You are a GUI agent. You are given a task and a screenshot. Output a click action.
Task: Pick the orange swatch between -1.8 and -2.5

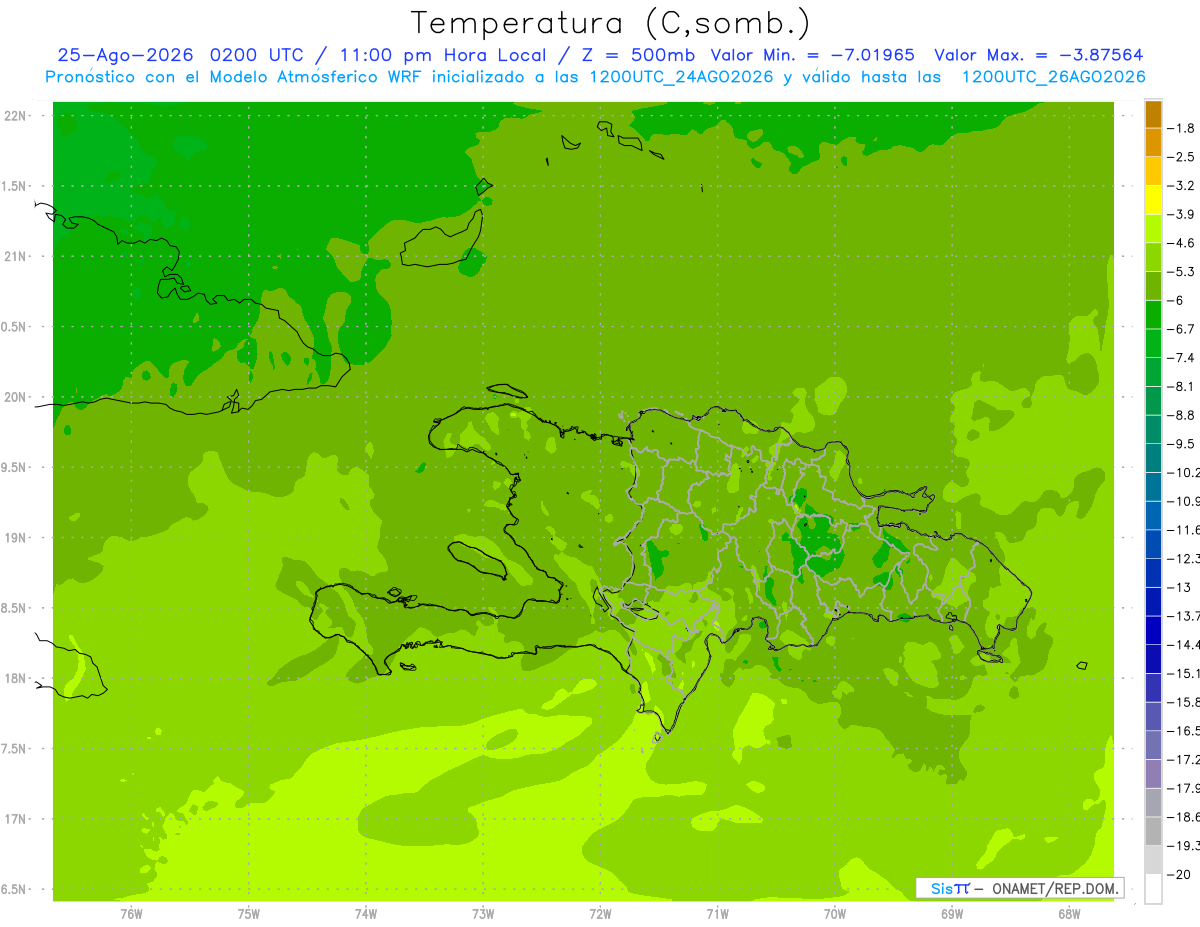pyautogui.click(x=1153, y=143)
